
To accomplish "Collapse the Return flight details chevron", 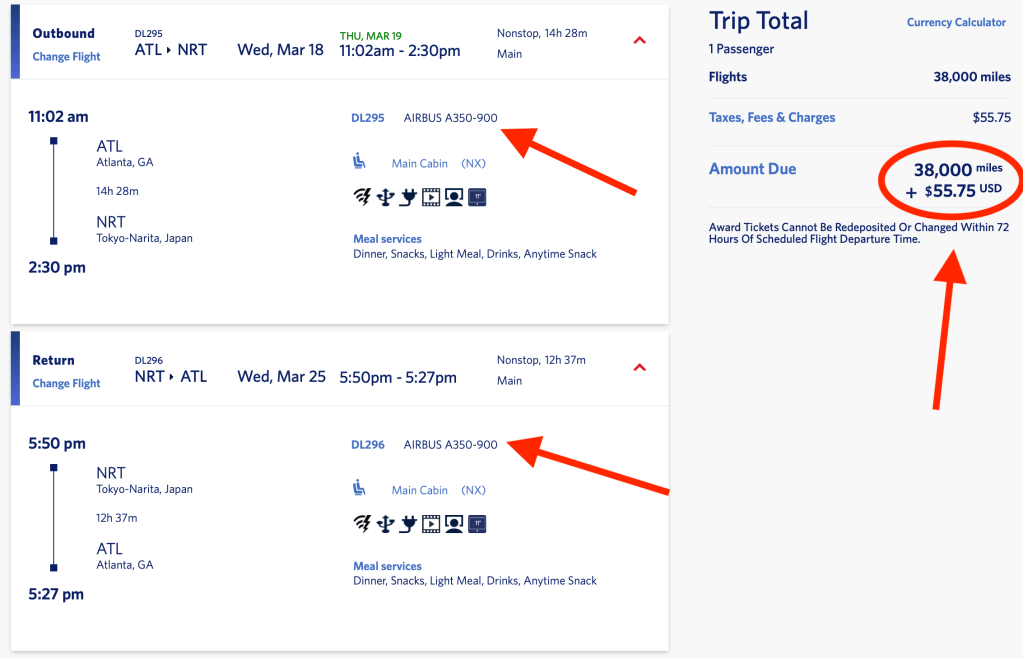I will 640,368.
